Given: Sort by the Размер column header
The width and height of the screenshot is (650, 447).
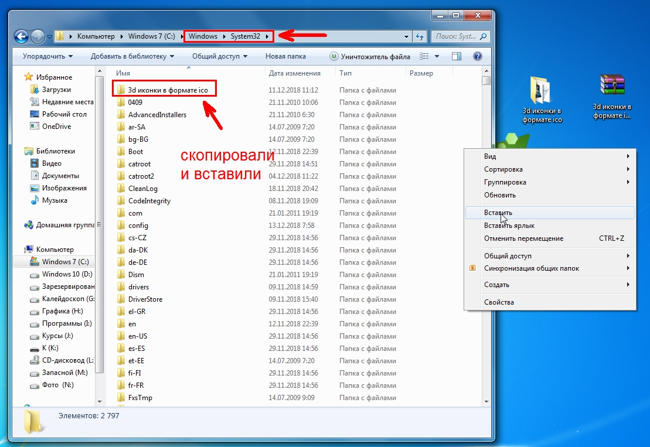Looking at the screenshot, I should click(421, 73).
